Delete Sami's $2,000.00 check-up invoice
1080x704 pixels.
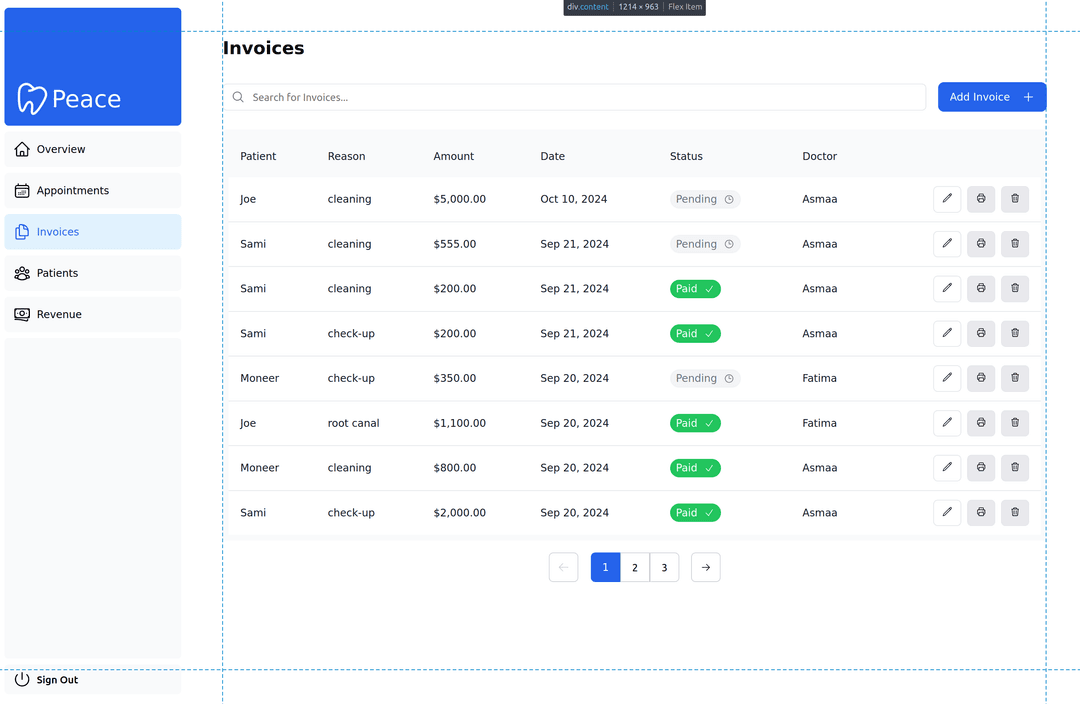pos(1015,513)
